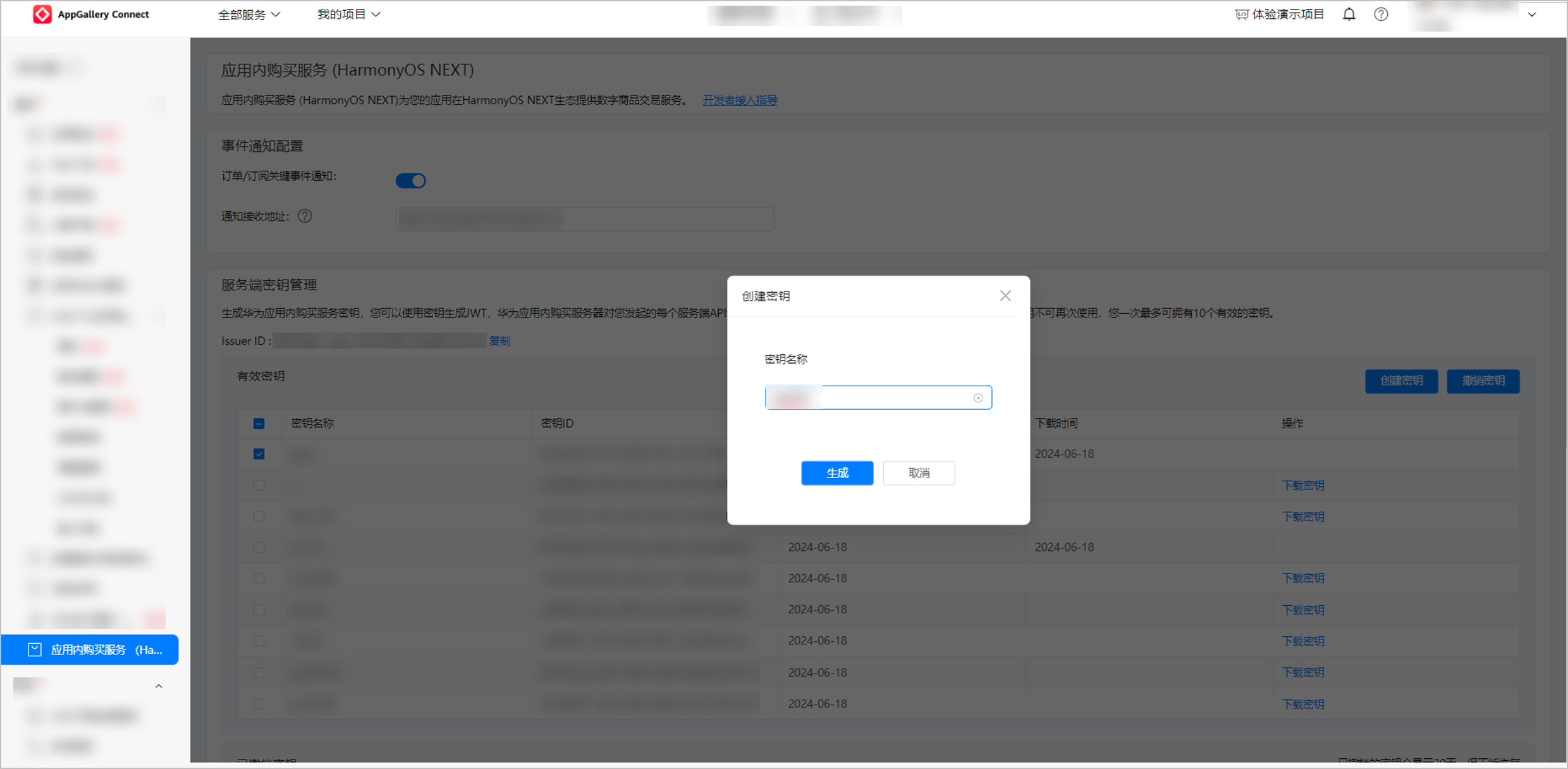Viewport: 1568px width, 769px height.
Task: Open the notification bell icon
Action: [1349, 14]
